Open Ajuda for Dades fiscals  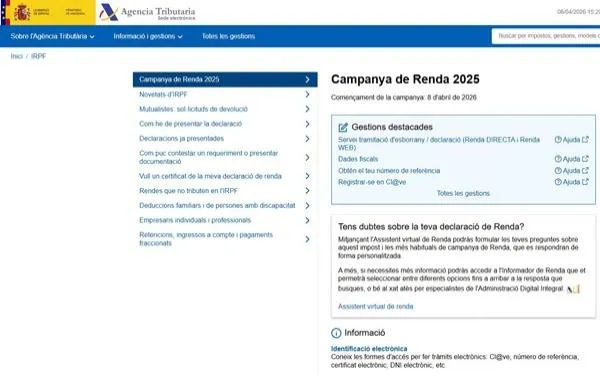[x=571, y=159]
